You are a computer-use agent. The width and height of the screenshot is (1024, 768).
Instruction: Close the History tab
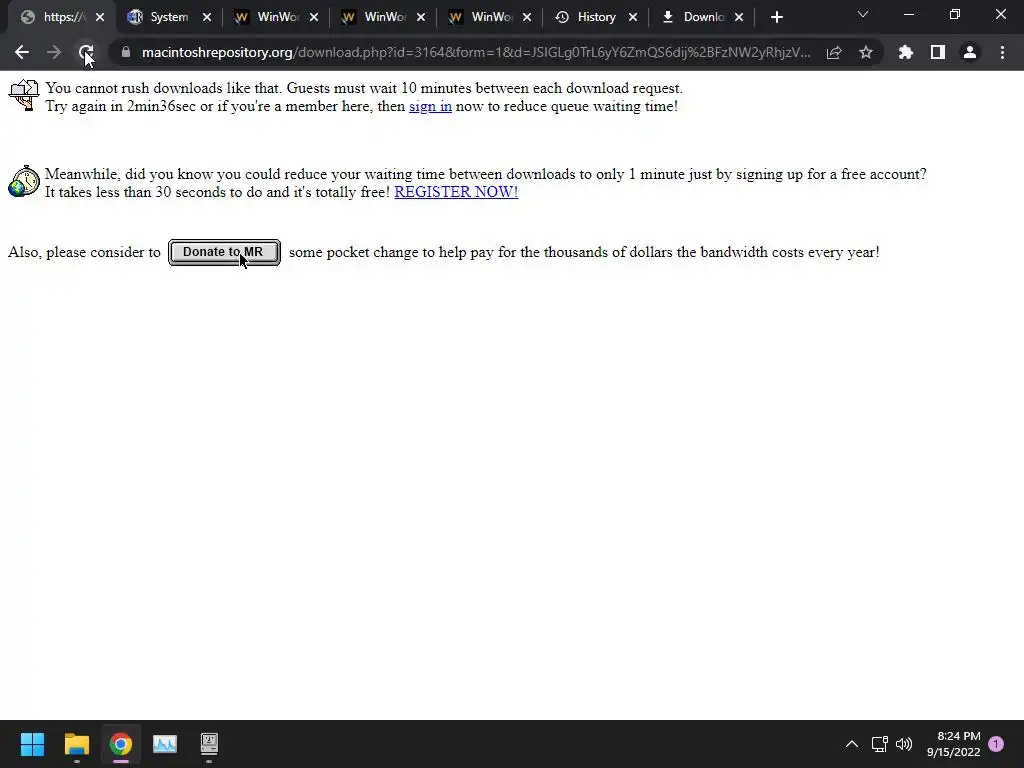633,18
